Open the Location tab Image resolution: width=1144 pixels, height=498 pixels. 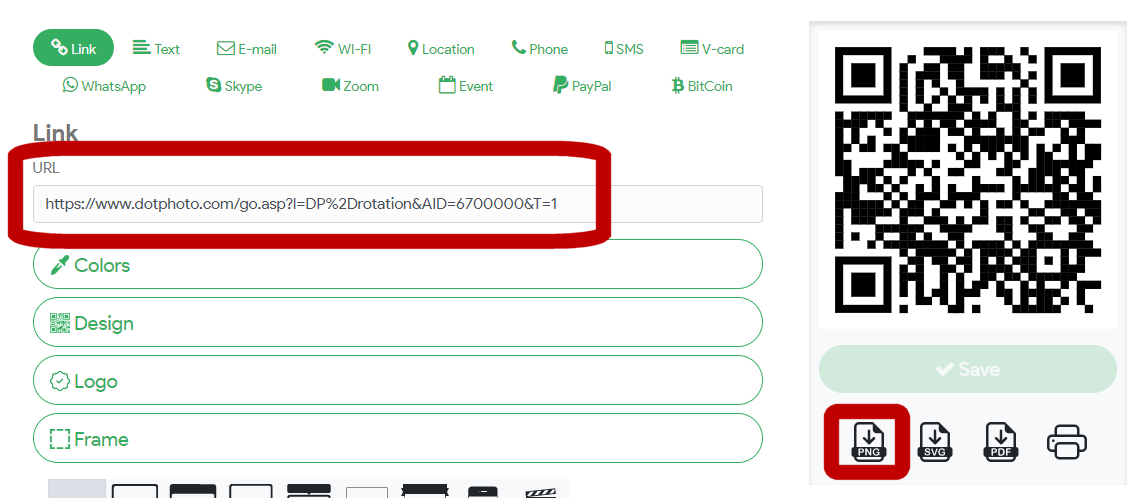click(441, 49)
